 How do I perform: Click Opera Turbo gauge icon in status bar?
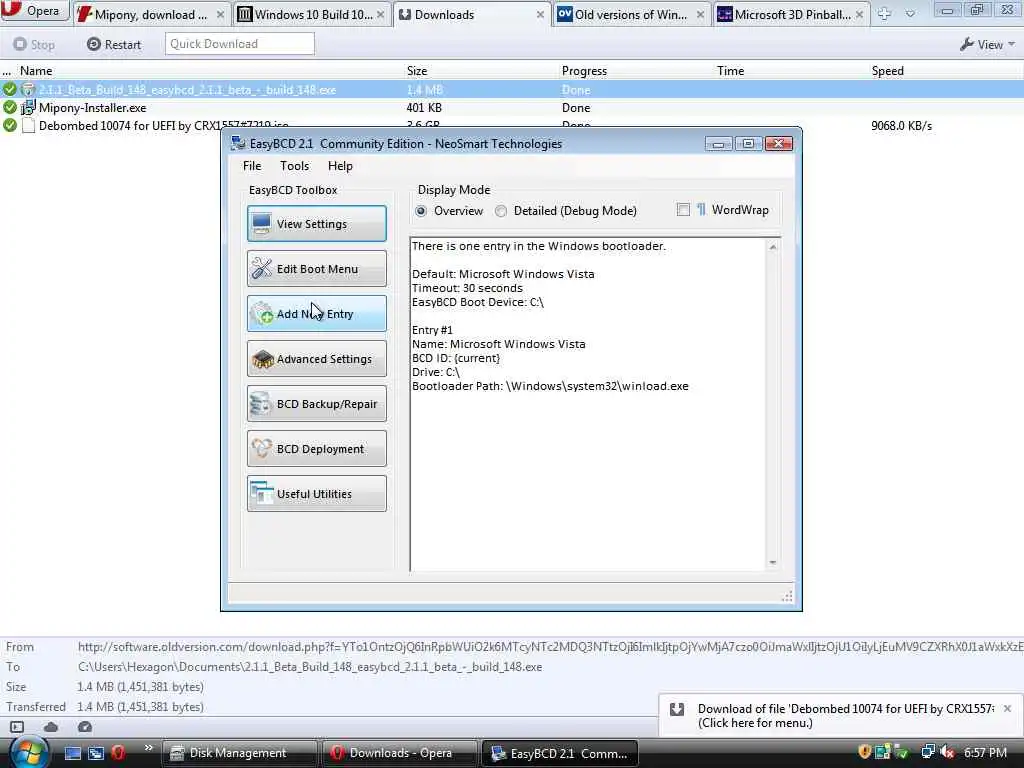[84, 727]
